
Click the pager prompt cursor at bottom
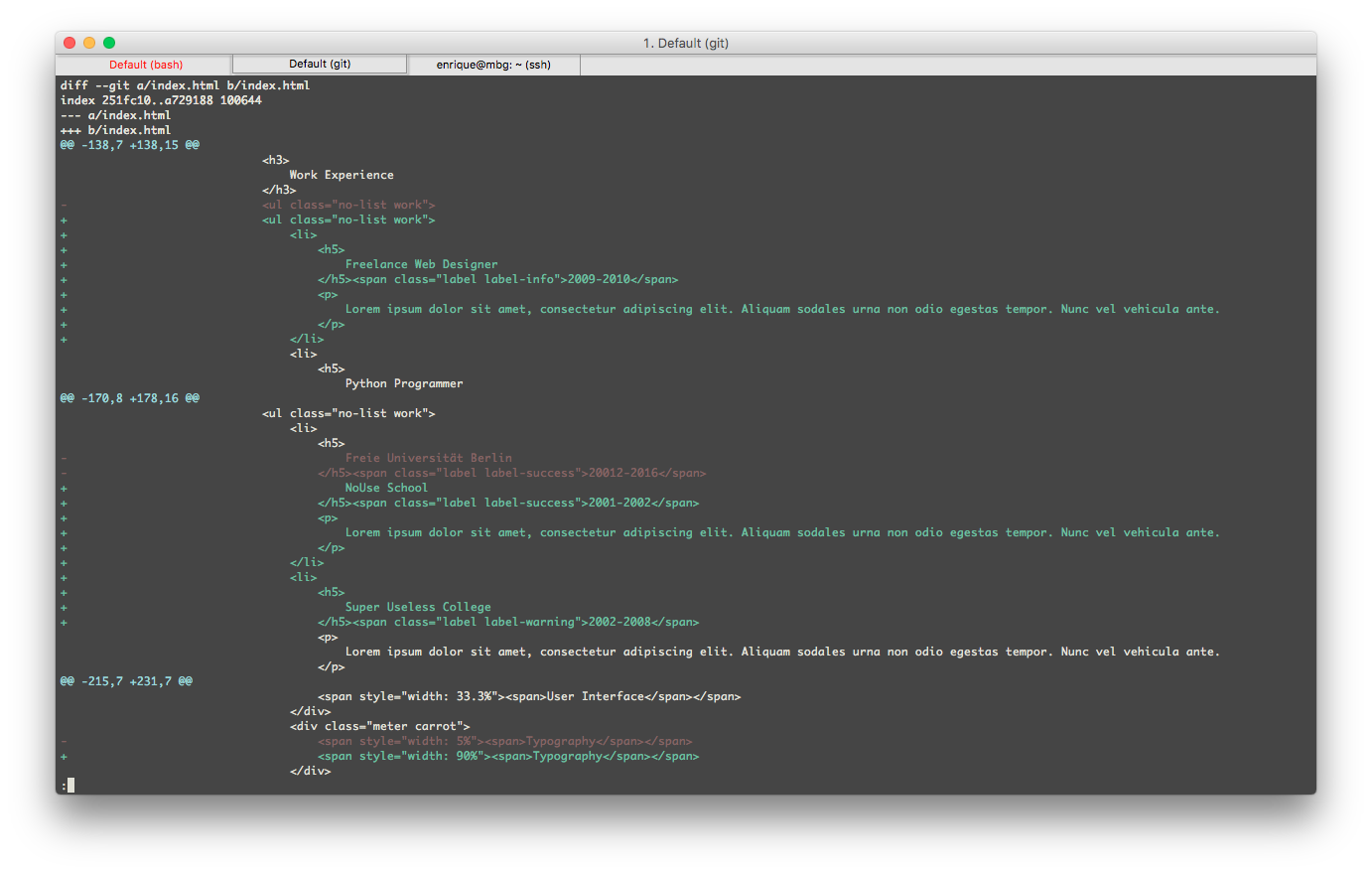70,786
